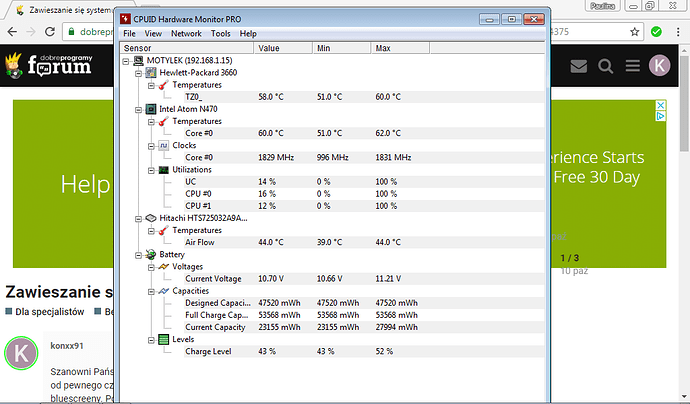Image resolution: width=690 pixels, height=404 pixels.
Task: Click the Max column header
Action: 400,48
